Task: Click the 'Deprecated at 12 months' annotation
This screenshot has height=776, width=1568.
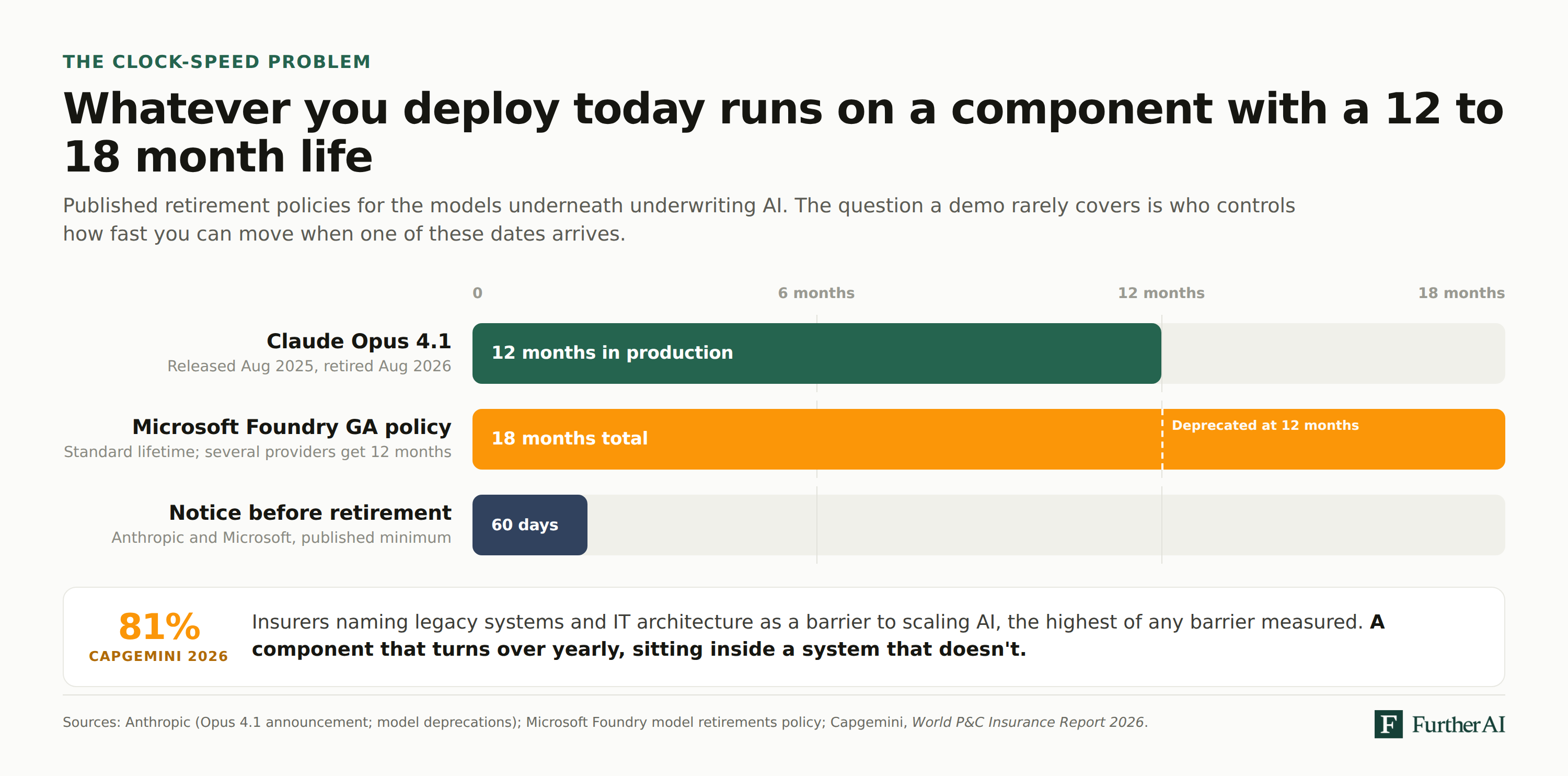Action: pyautogui.click(x=1265, y=425)
